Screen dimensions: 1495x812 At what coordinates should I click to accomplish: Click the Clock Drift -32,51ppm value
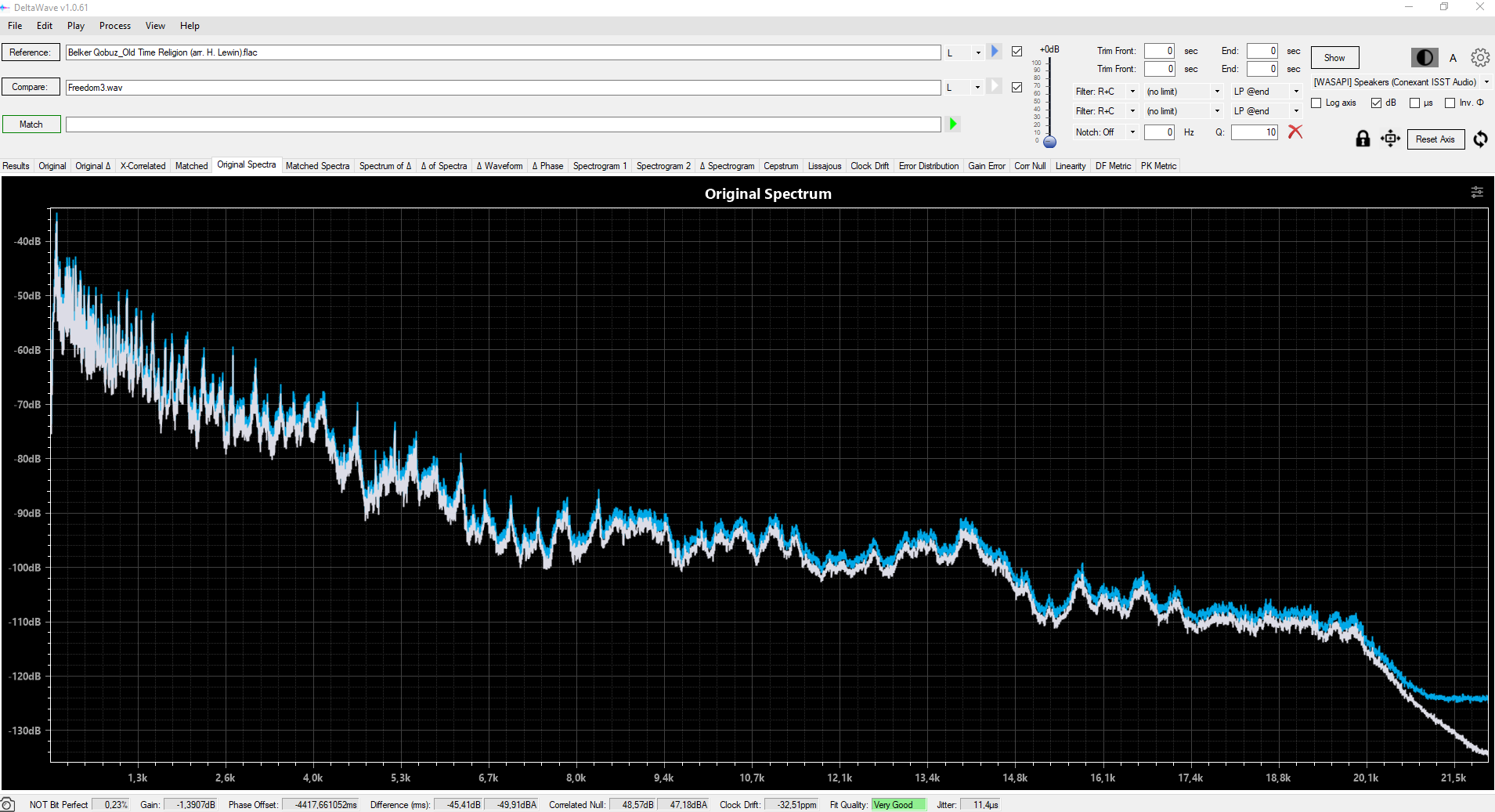[x=792, y=804]
